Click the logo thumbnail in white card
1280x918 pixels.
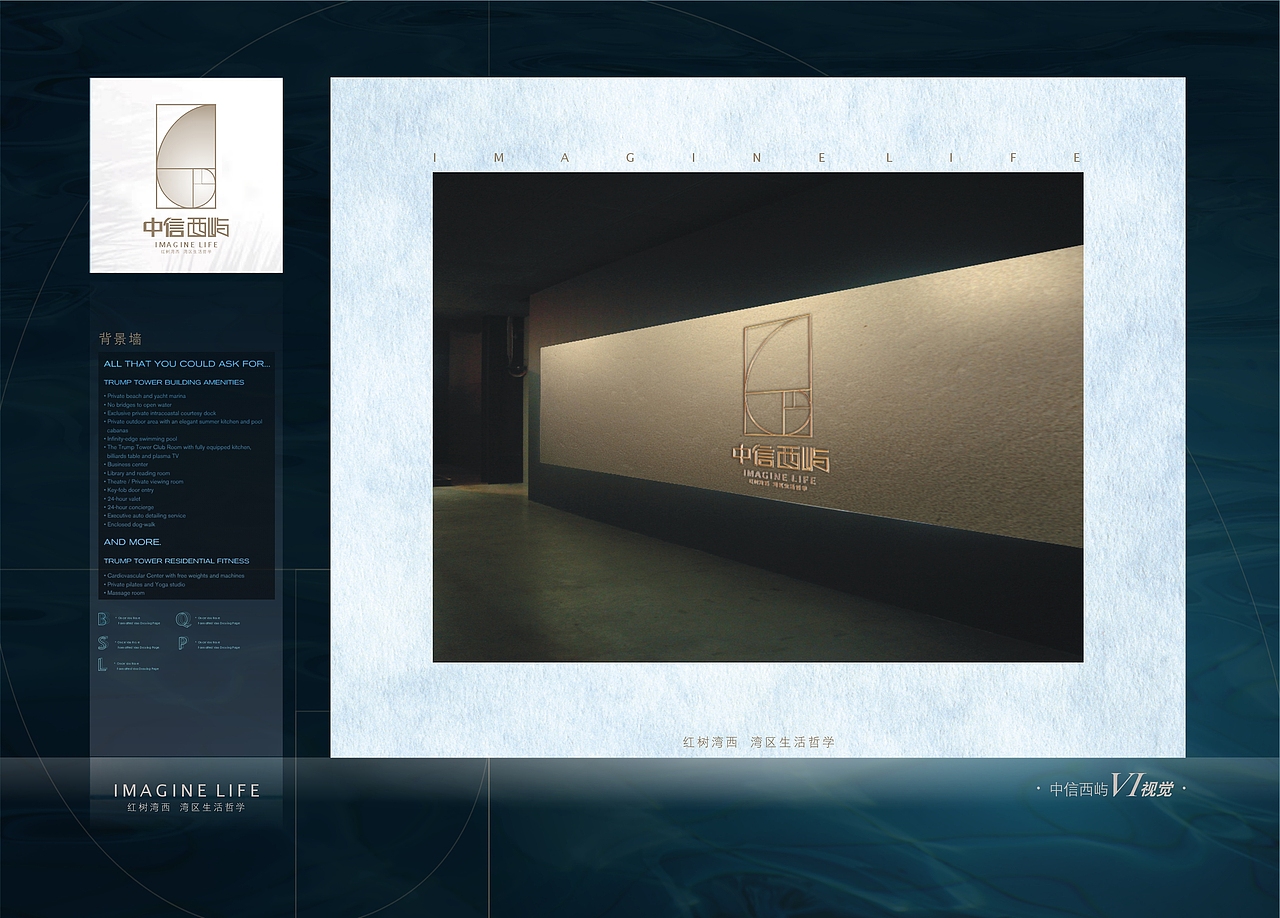(x=186, y=175)
